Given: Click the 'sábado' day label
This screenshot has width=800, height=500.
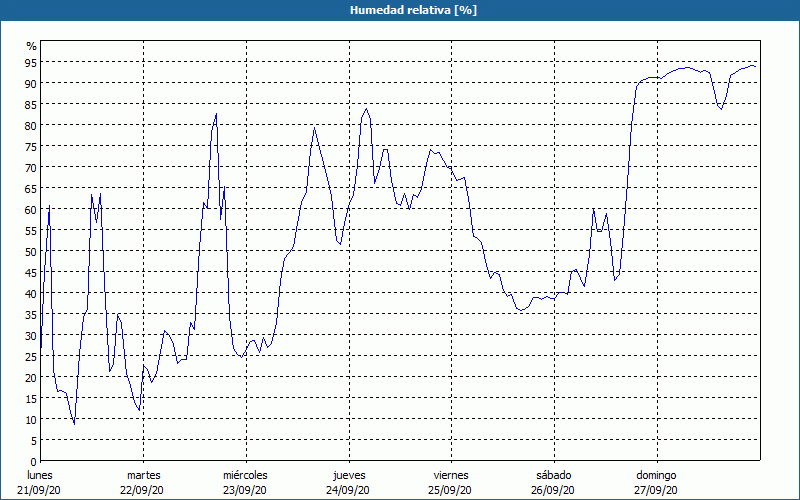Looking at the screenshot, I should pyautogui.click(x=554, y=475).
